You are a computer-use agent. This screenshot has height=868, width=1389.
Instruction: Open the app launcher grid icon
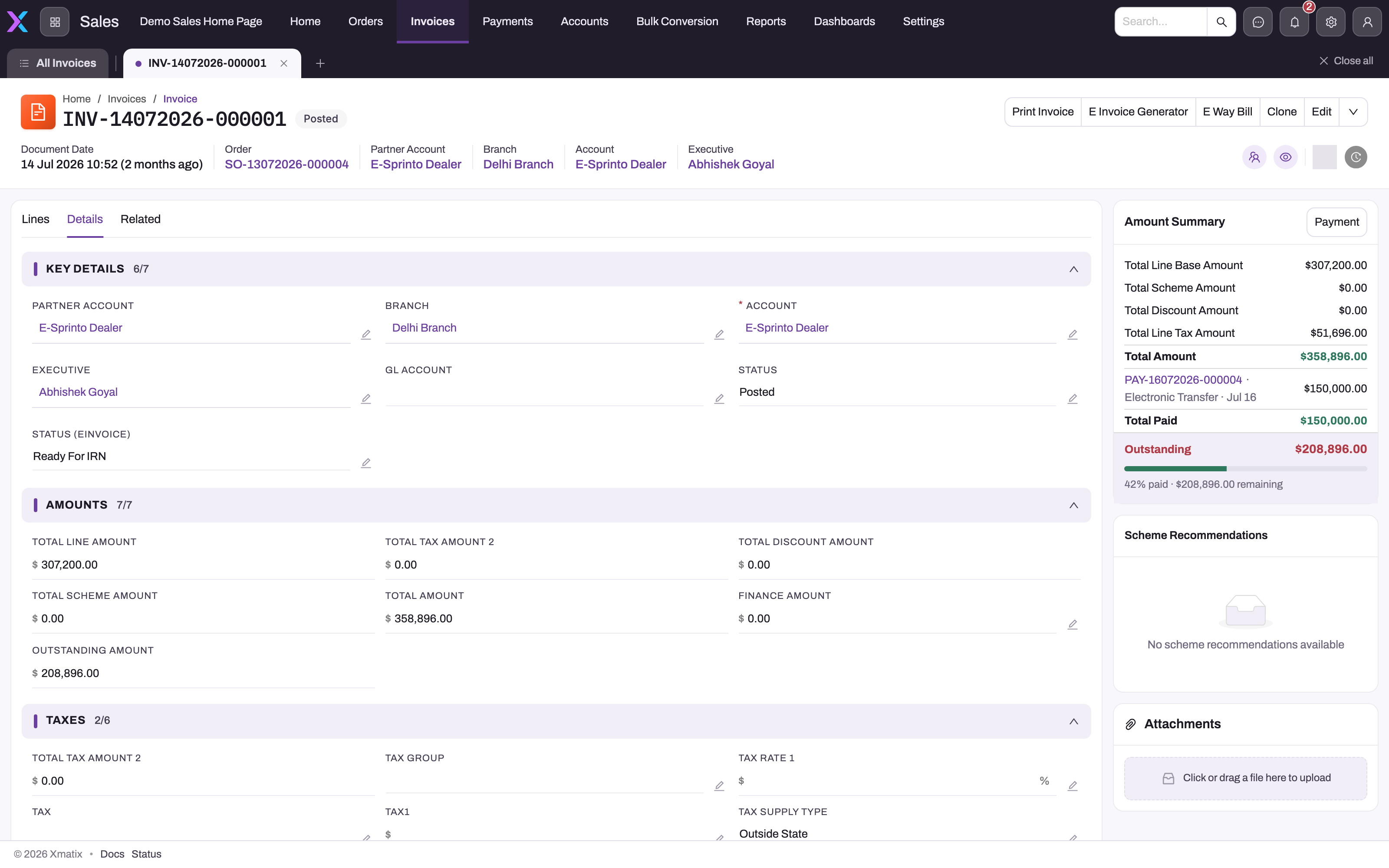(x=55, y=22)
